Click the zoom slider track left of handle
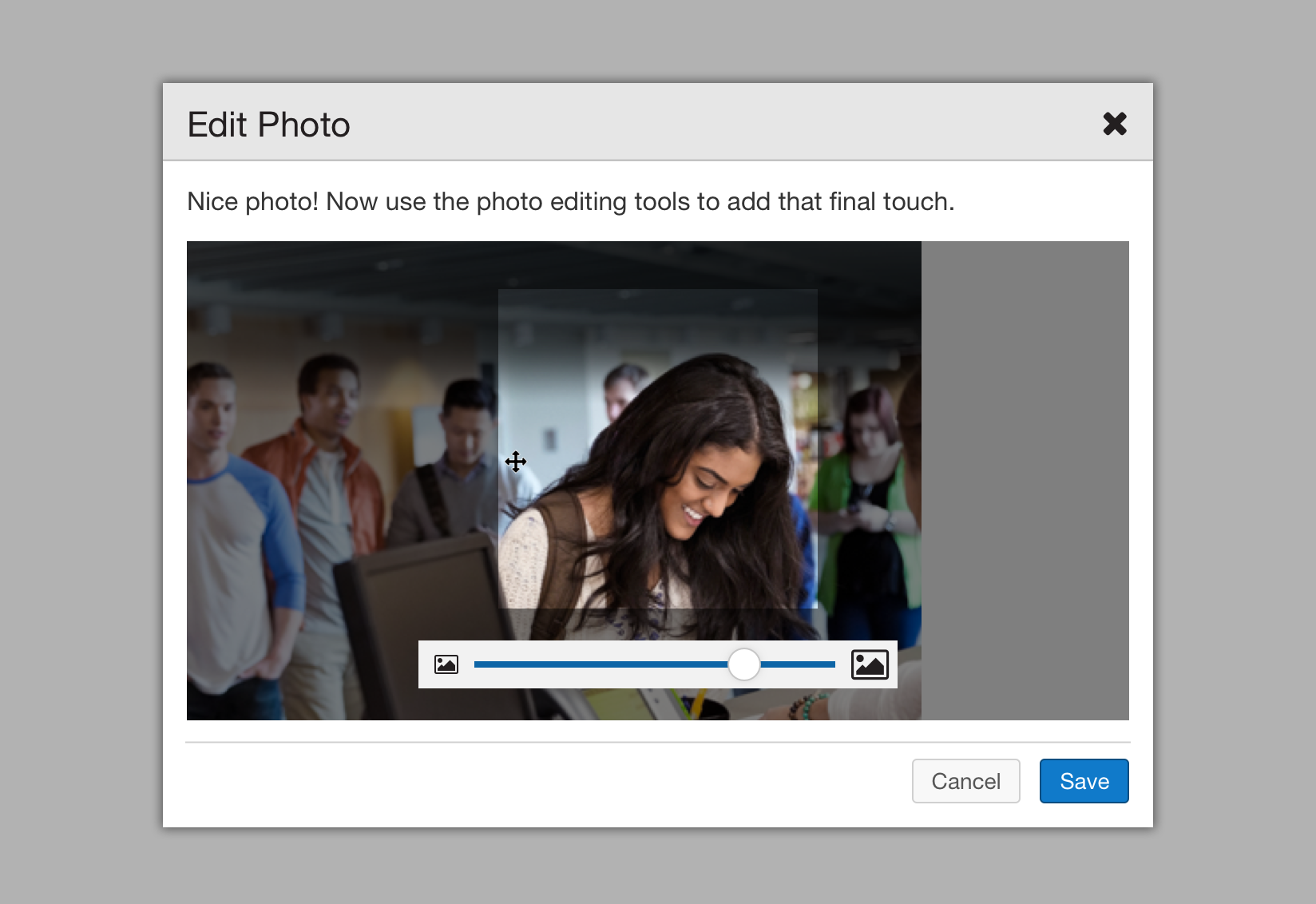Screen dimensions: 1316x904 pyautogui.click(x=599, y=664)
